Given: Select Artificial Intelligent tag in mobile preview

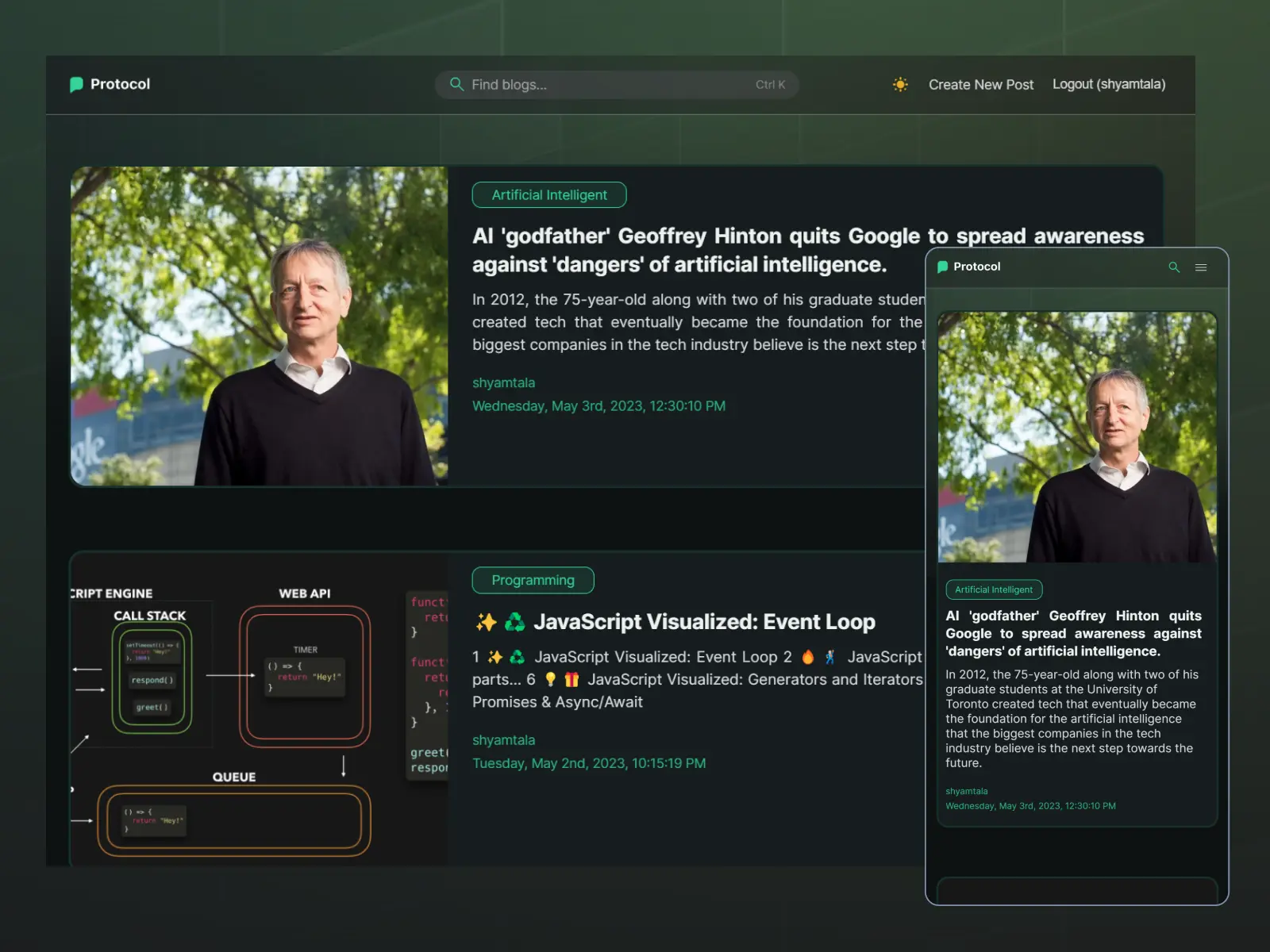Looking at the screenshot, I should [x=994, y=589].
